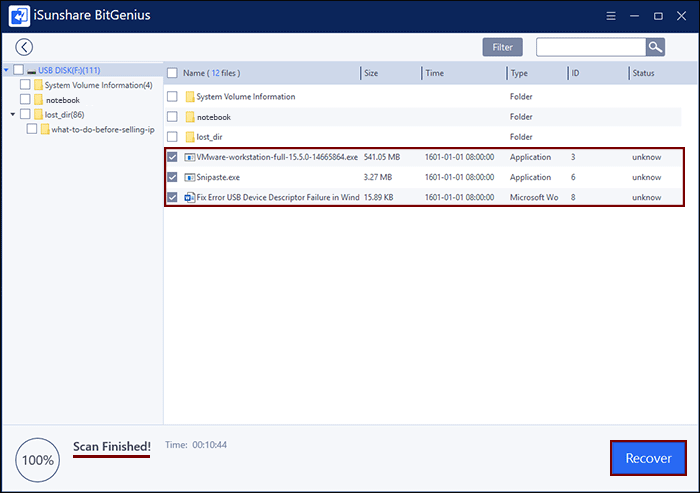Minimize the BitGenius window

point(634,16)
